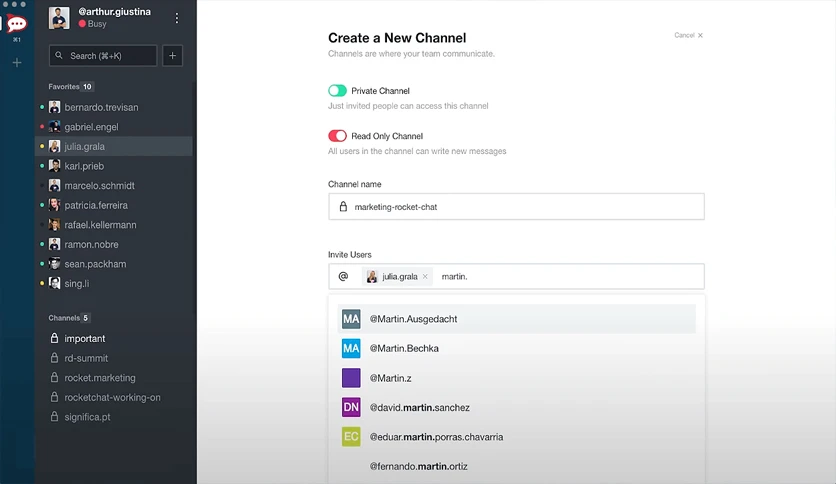Click the Channel name input field
This screenshot has width=836, height=484.
pos(516,207)
